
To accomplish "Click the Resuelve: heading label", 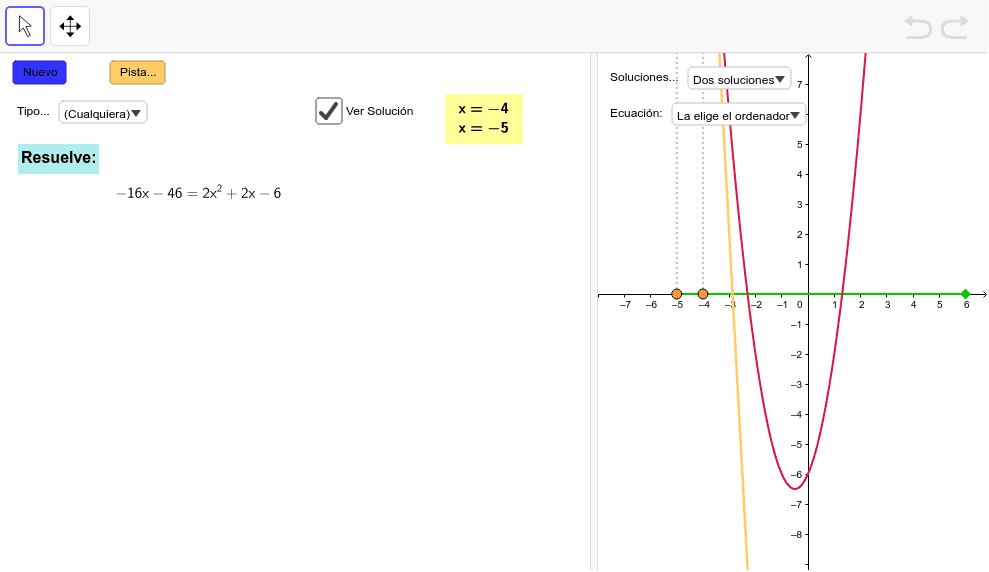I will (x=59, y=158).
